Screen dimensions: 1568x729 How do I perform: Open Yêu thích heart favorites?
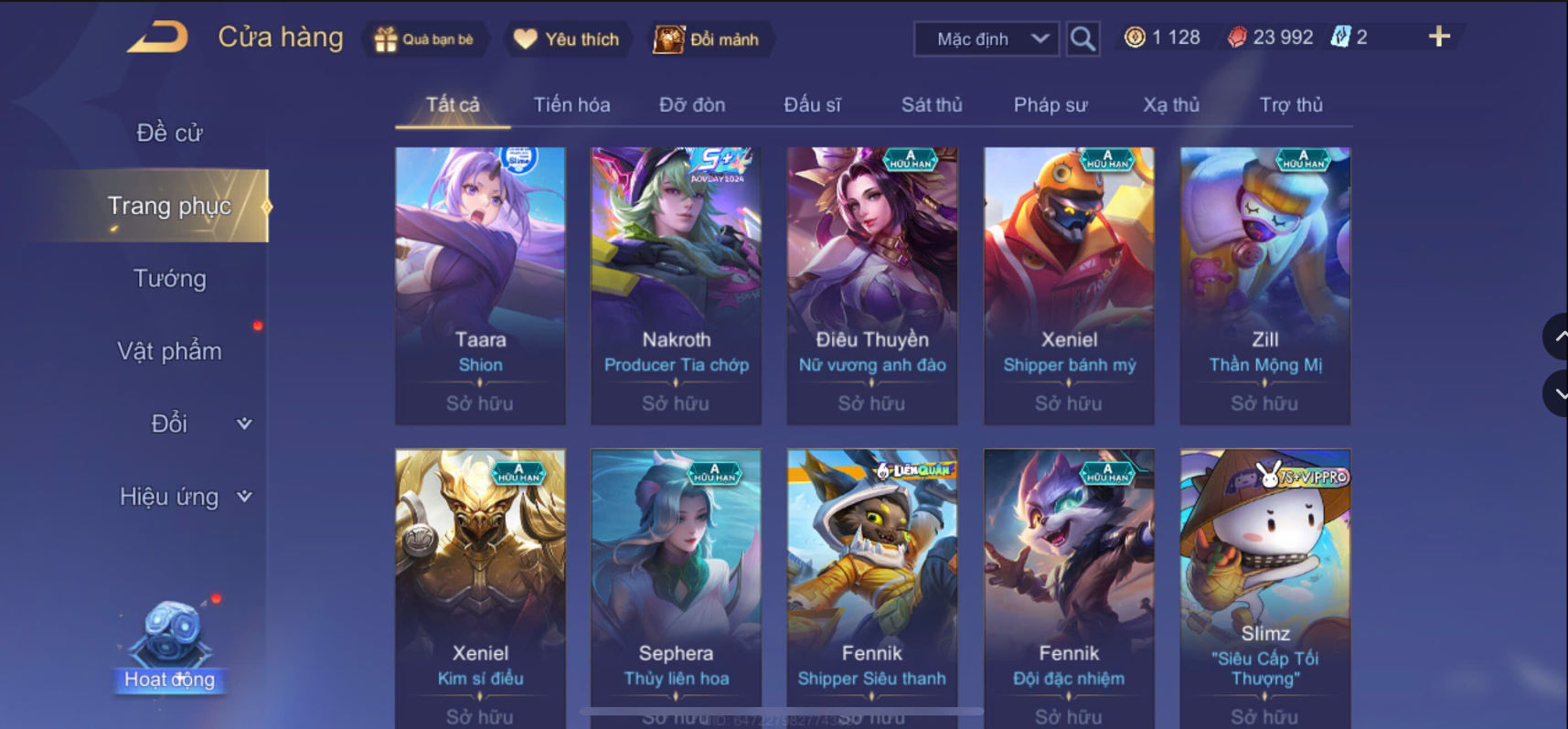tap(525, 39)
